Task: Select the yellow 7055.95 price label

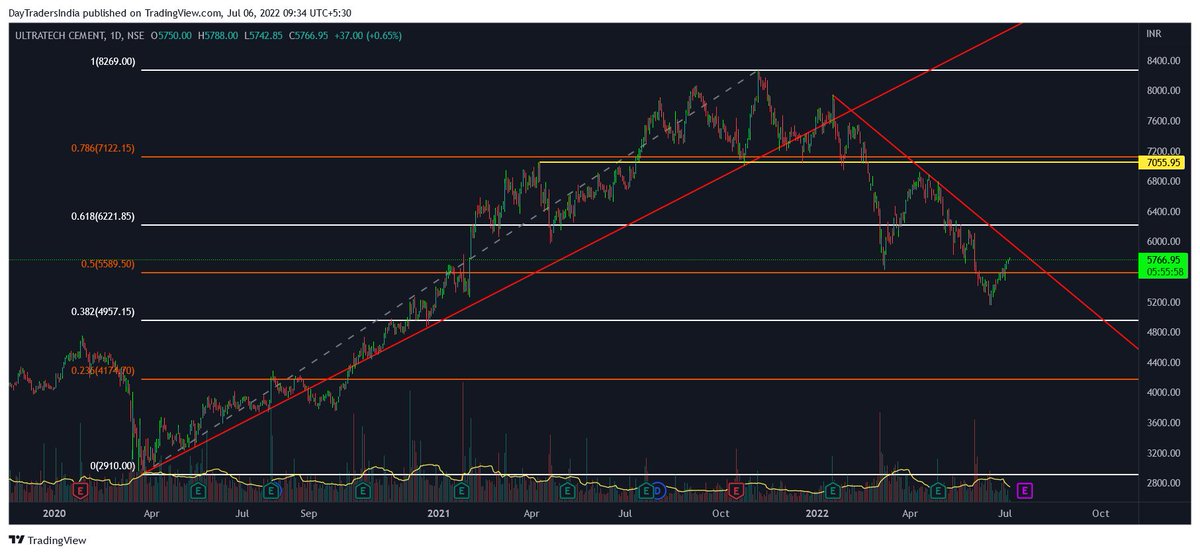Action: point(1163,162)
